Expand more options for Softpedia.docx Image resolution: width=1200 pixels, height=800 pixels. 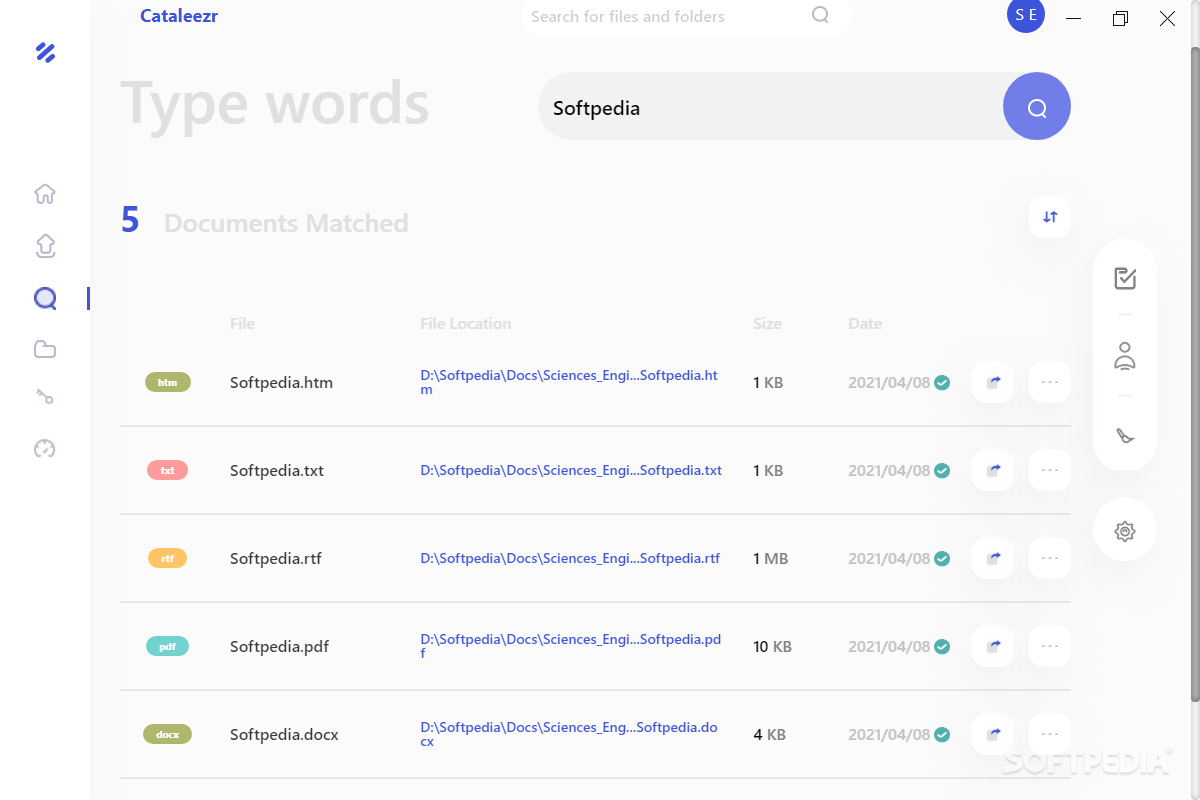[x=1050, y=734]
